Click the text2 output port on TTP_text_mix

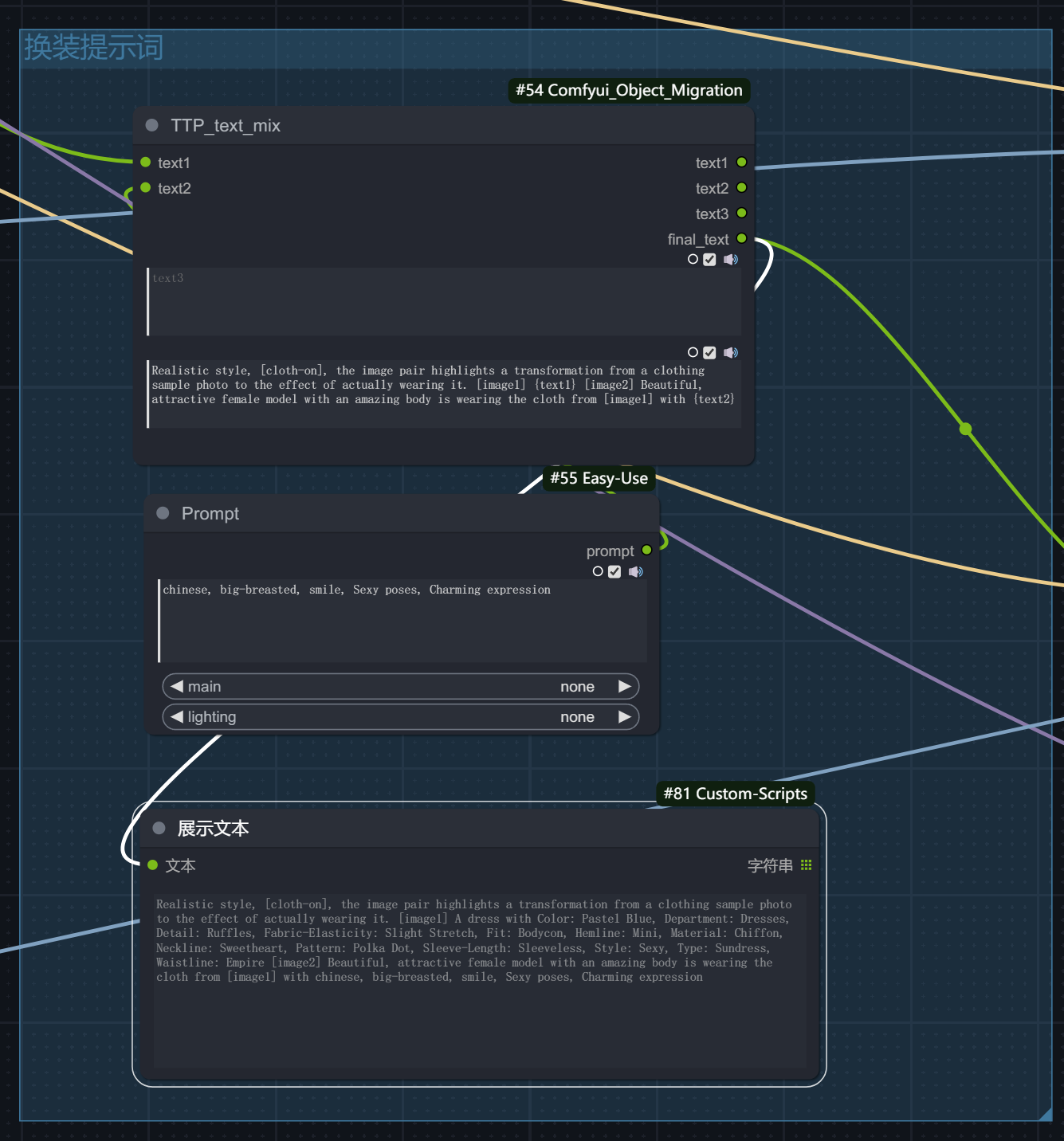pyautogui.click(x=742, y=187)
